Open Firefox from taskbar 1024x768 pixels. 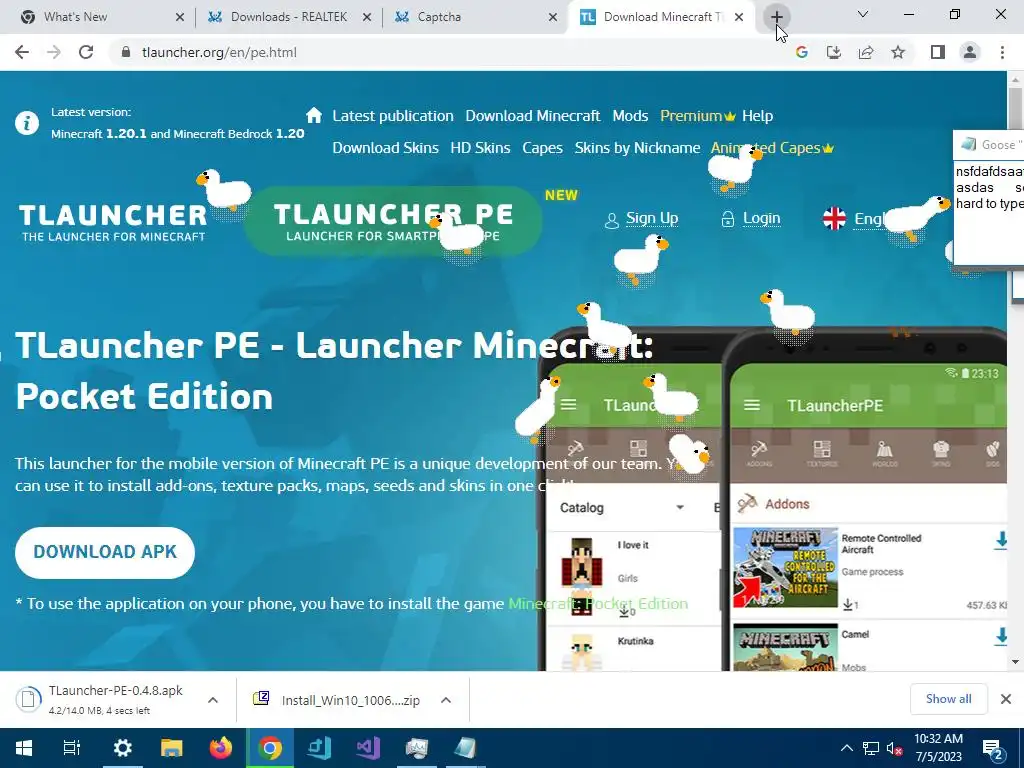pyautogui.click(x=221, y=748)
